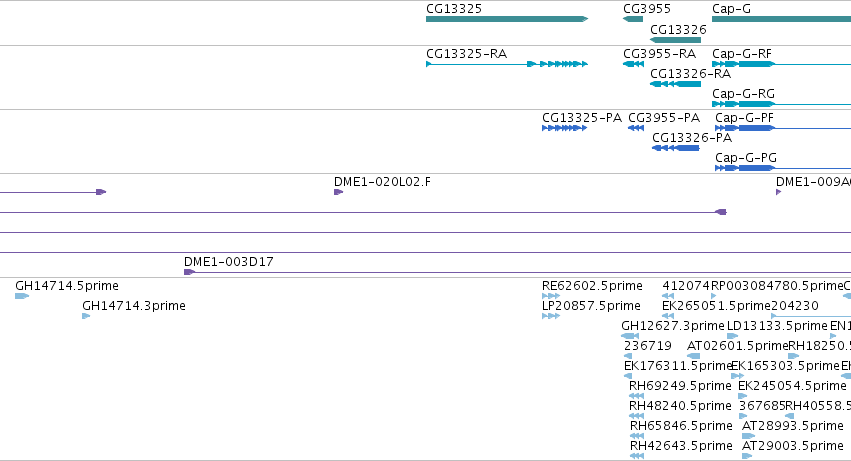Click the Cap-G-PG protein glyph

click(783, 168)
